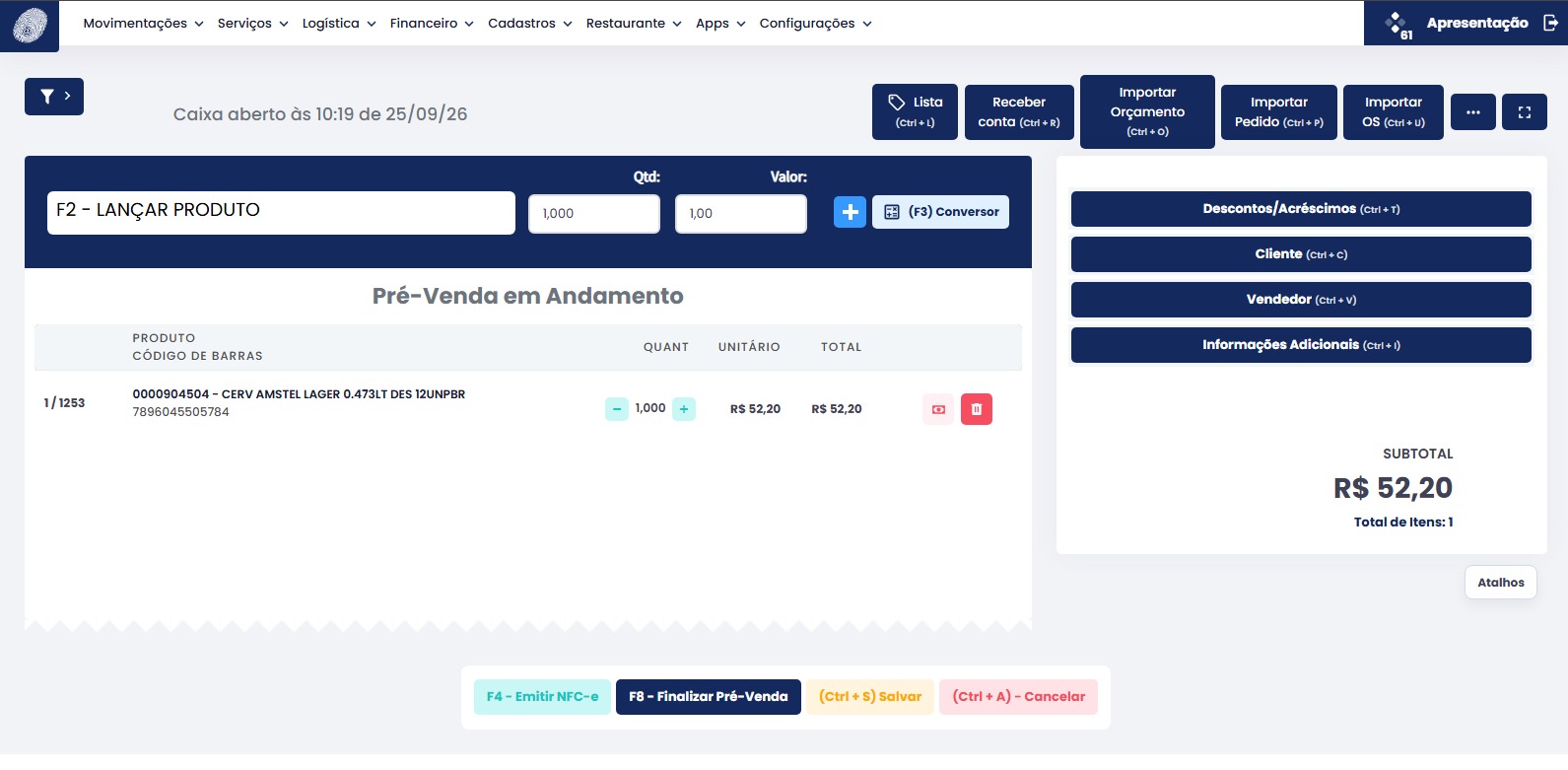Screen dimensions: 1568x770
Task: Click Importar Pedido button
Action: tap(1279, 112)
